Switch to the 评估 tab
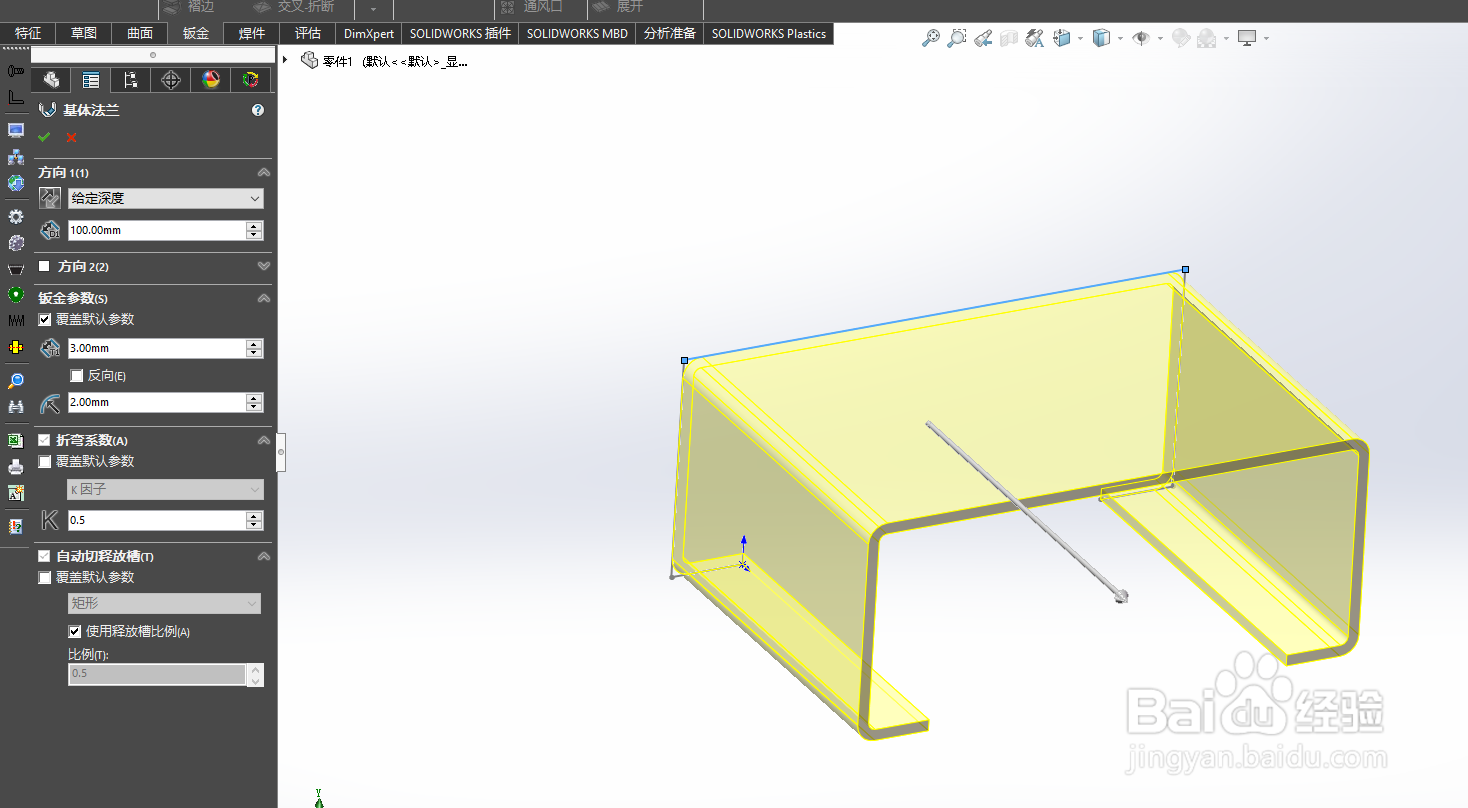 tap(308, 33)
